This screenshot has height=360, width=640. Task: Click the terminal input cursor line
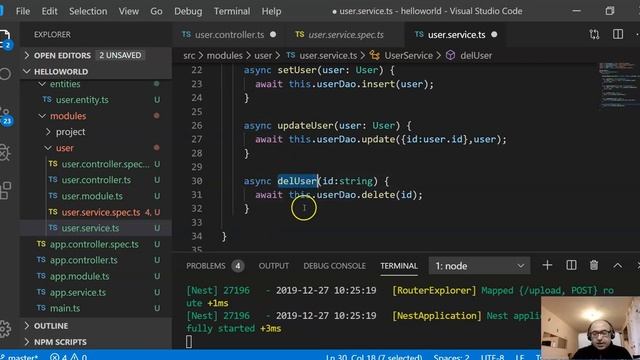tap(189, 342)
